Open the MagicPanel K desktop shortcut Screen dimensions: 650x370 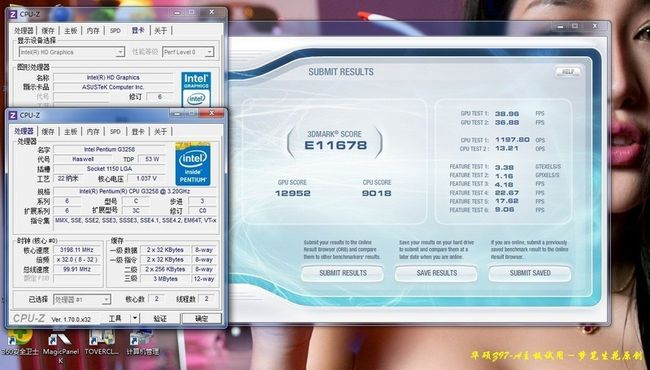61,347
